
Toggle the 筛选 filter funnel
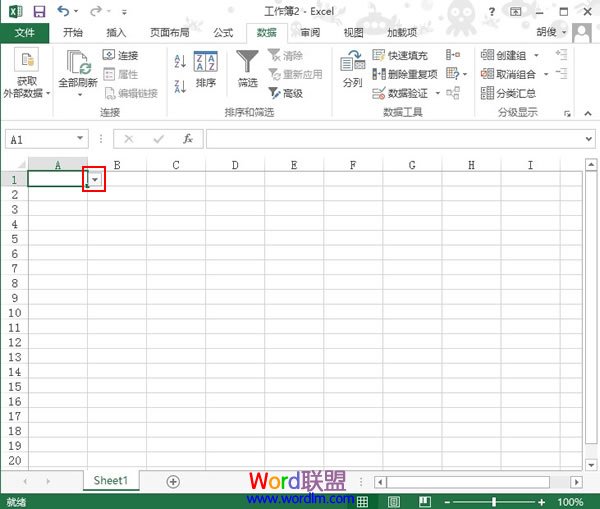click(x=247, y=69)
